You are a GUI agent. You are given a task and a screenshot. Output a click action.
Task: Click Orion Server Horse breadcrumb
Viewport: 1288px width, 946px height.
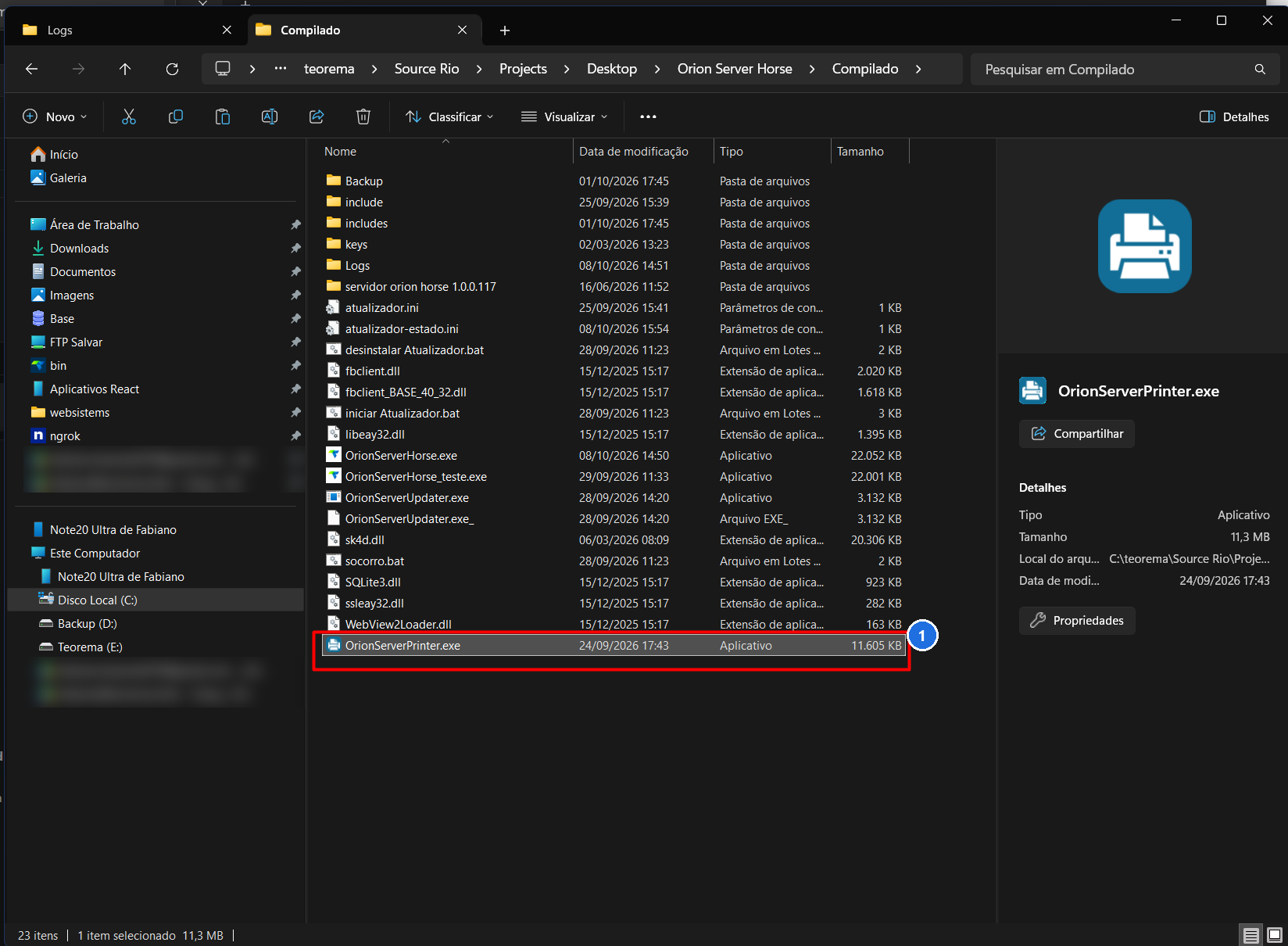point(735,69)
